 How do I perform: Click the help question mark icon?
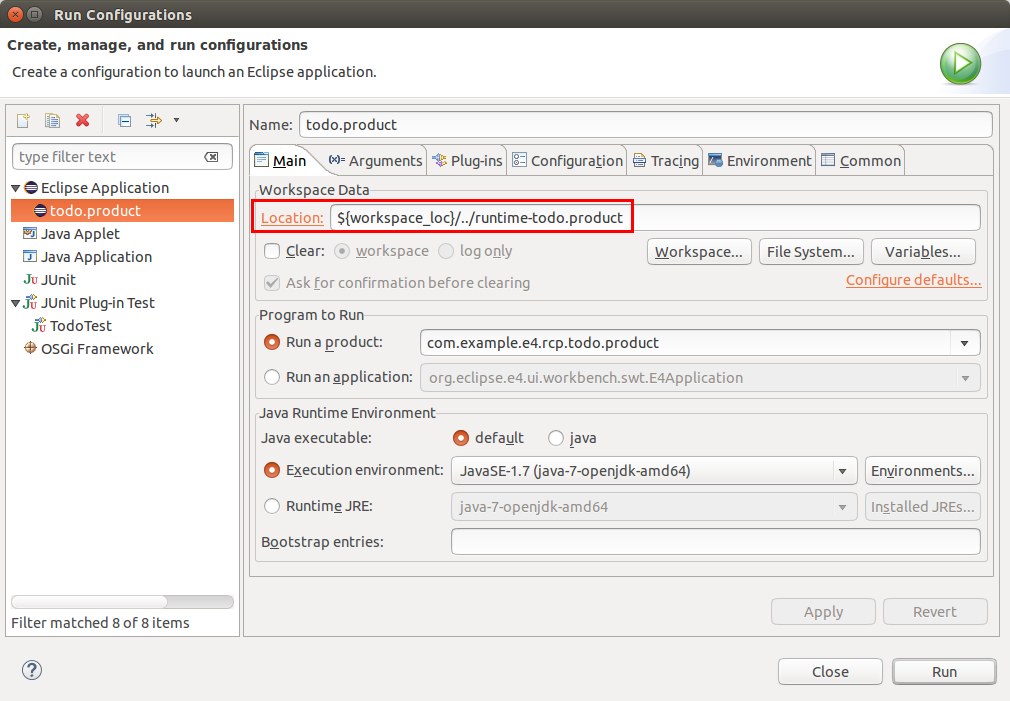pos(31,670)
